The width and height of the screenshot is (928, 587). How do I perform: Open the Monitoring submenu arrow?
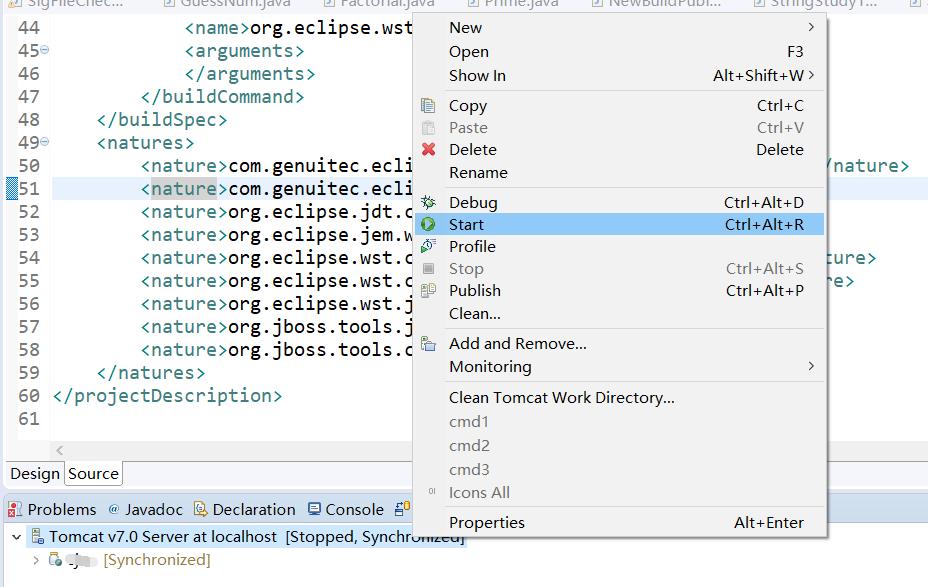811,366
